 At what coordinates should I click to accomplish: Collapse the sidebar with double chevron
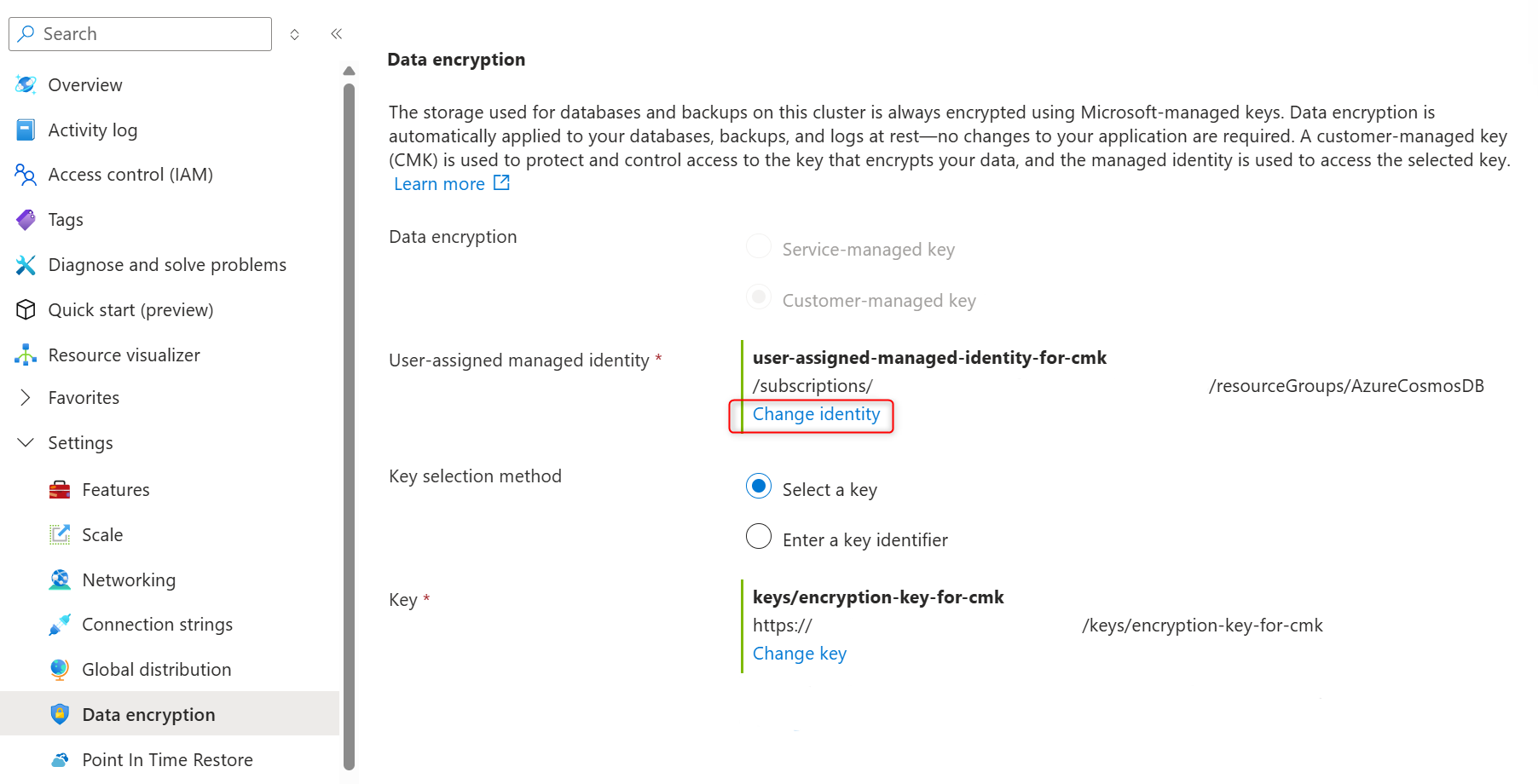click(336, 34)
